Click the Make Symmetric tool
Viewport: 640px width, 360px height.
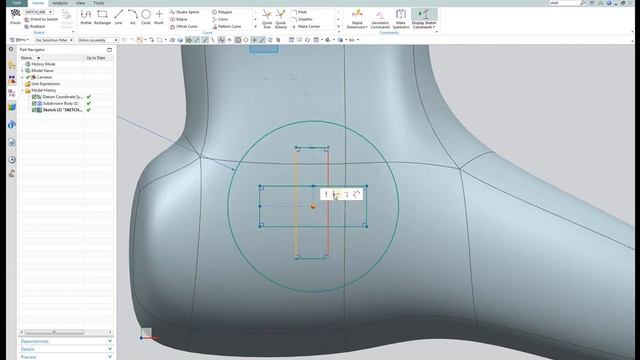point(401,20)
